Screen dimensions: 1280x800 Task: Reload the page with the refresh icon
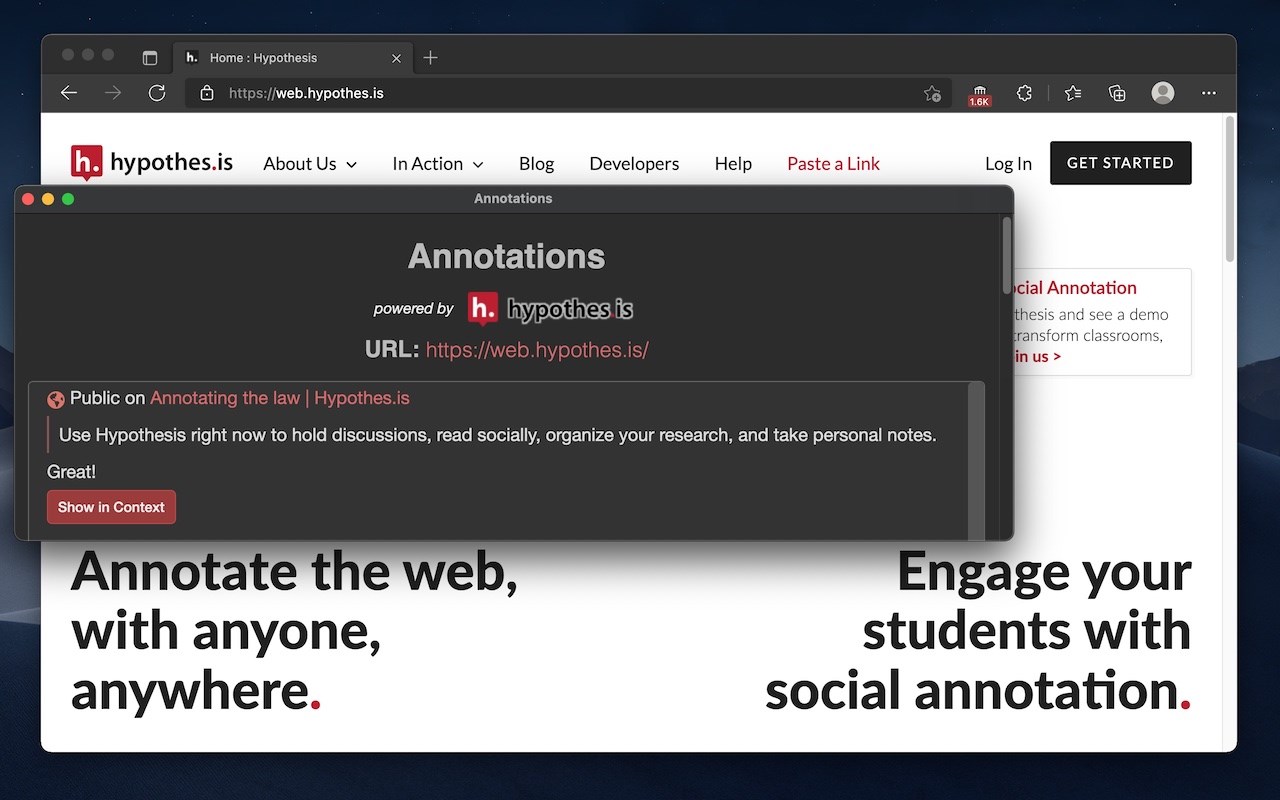157,93
